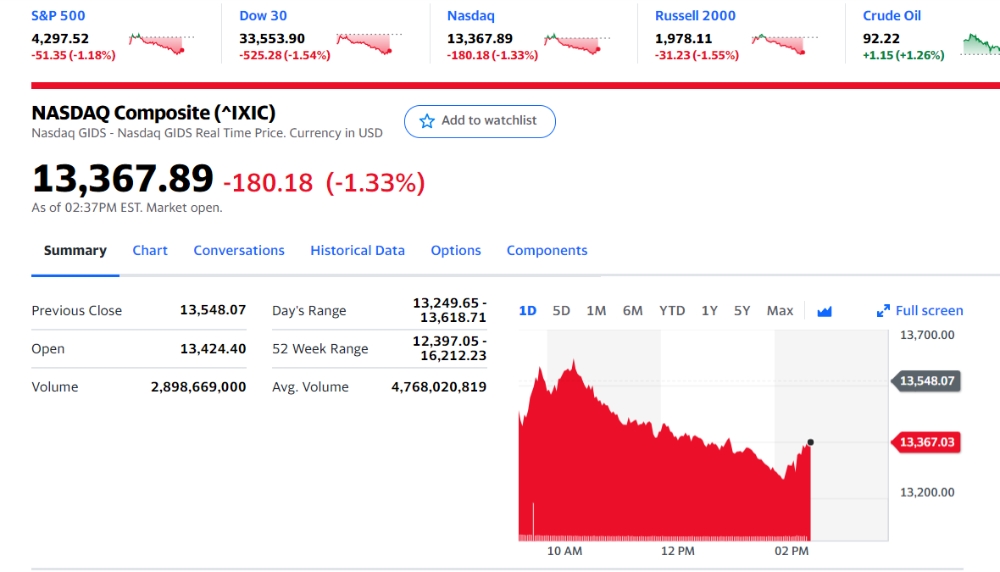Open the Historical Data tab
The width and height of the screenshot is (1000, 572).
coord(357,251)
